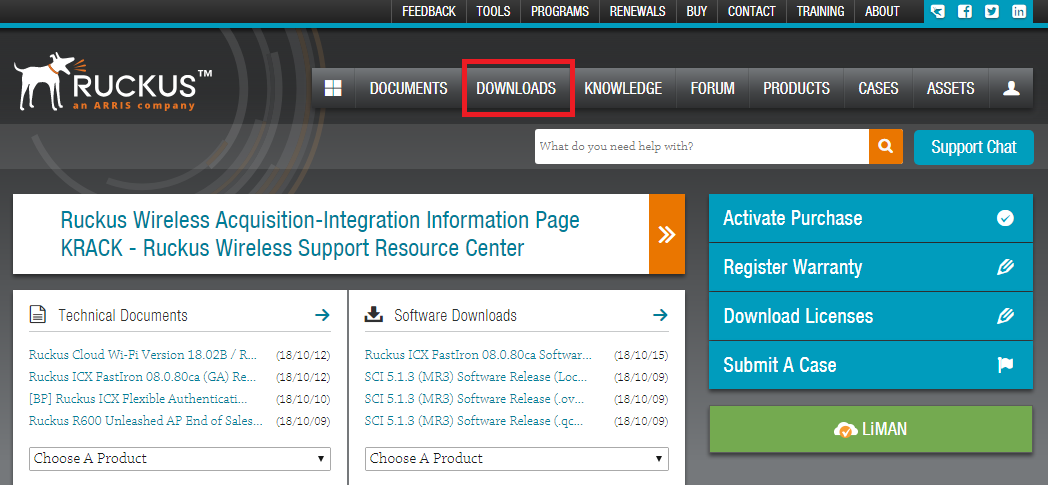Screen dimensions: 1049x488
Task: Click the Submit A Case flag icon
Action: point(1005,365)
